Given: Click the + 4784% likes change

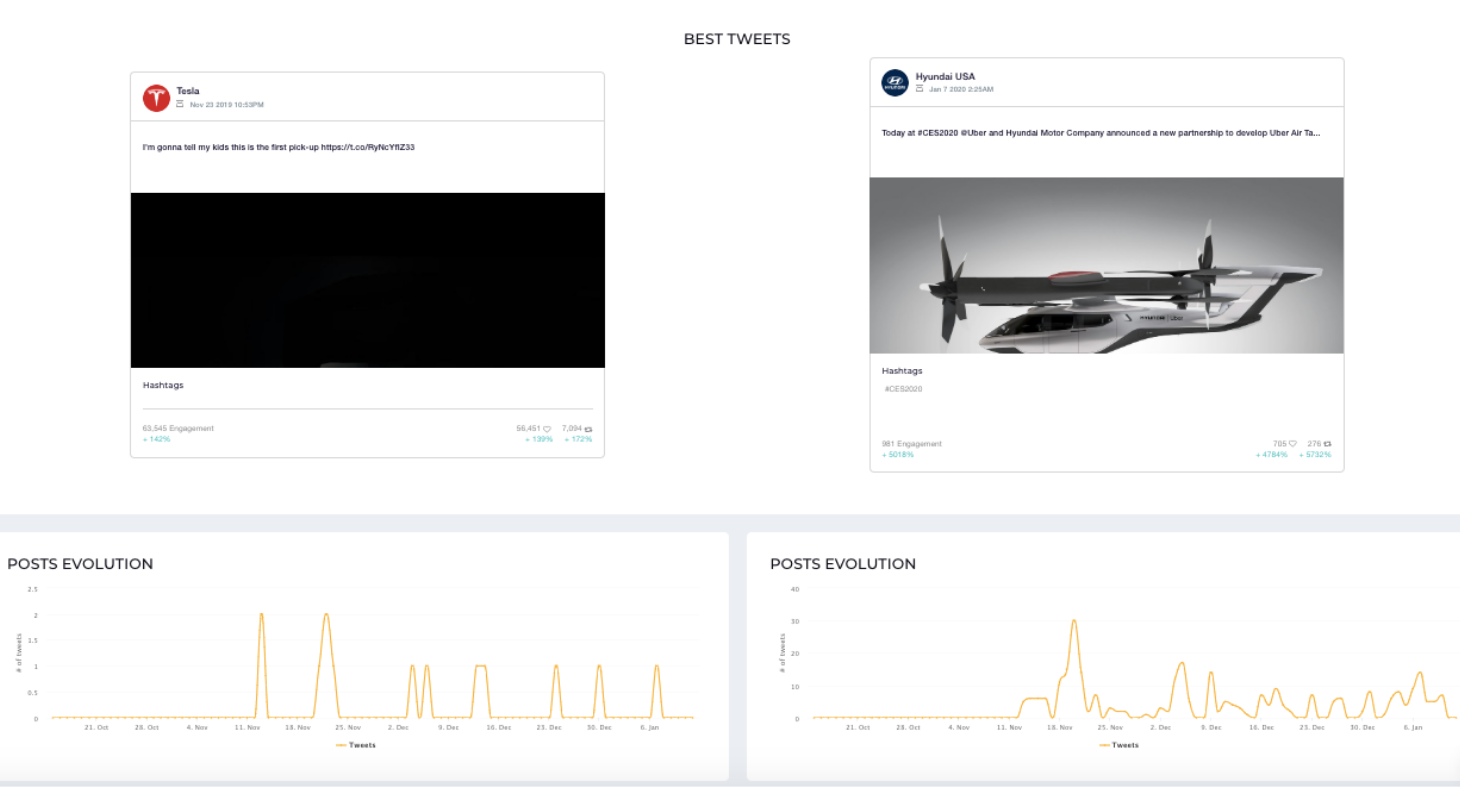Looking at the screenshot, I should [1272, 455].
